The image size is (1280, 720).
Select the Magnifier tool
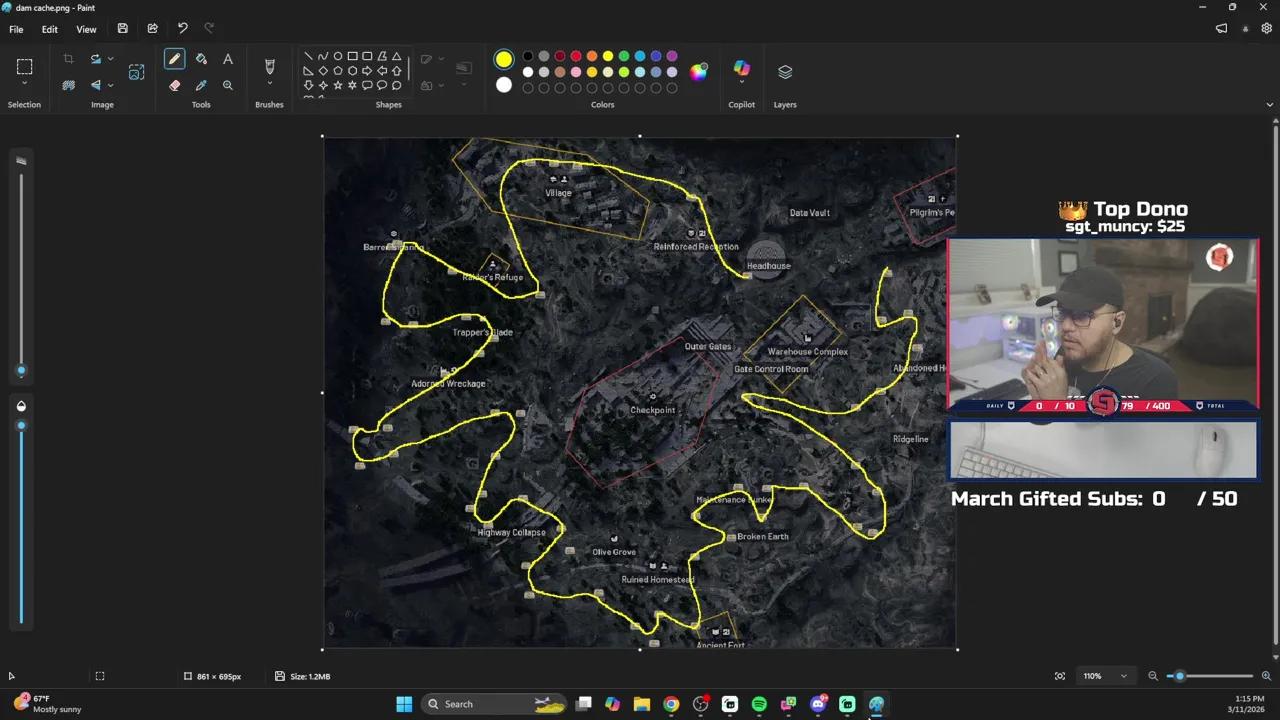(228, 86)
